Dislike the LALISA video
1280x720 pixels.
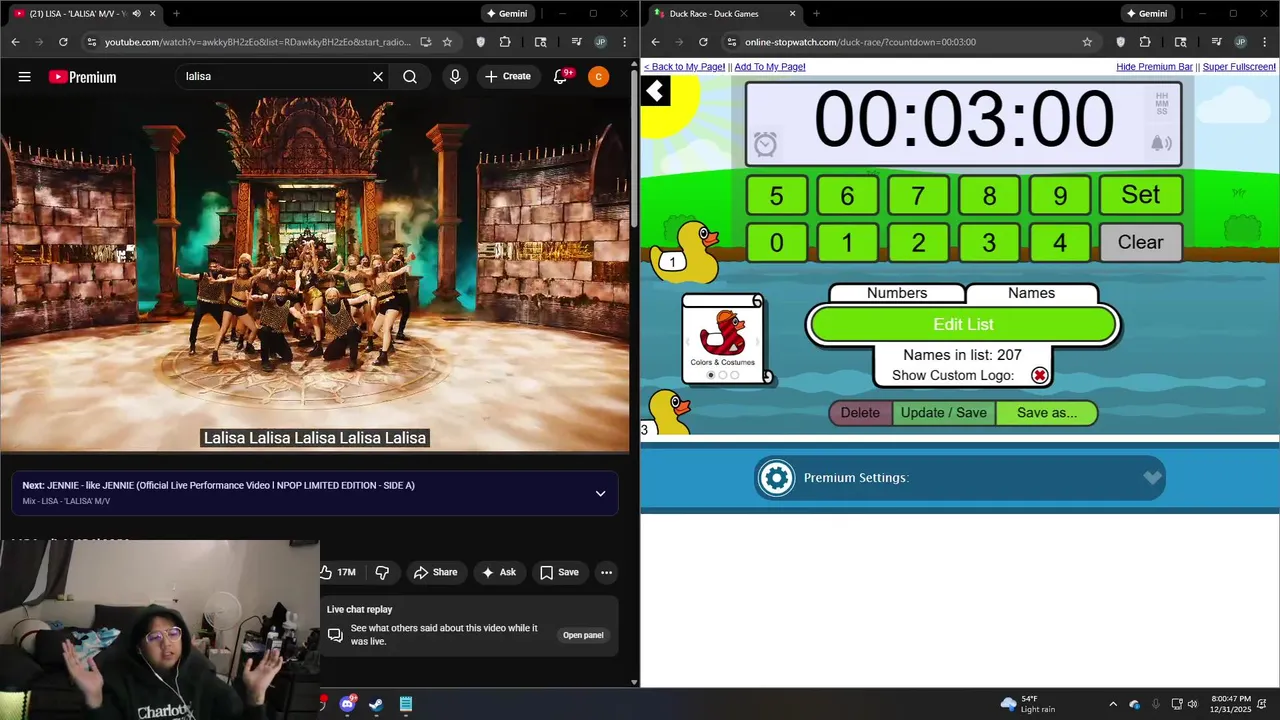pyautogui.click(x=382, y=572)
